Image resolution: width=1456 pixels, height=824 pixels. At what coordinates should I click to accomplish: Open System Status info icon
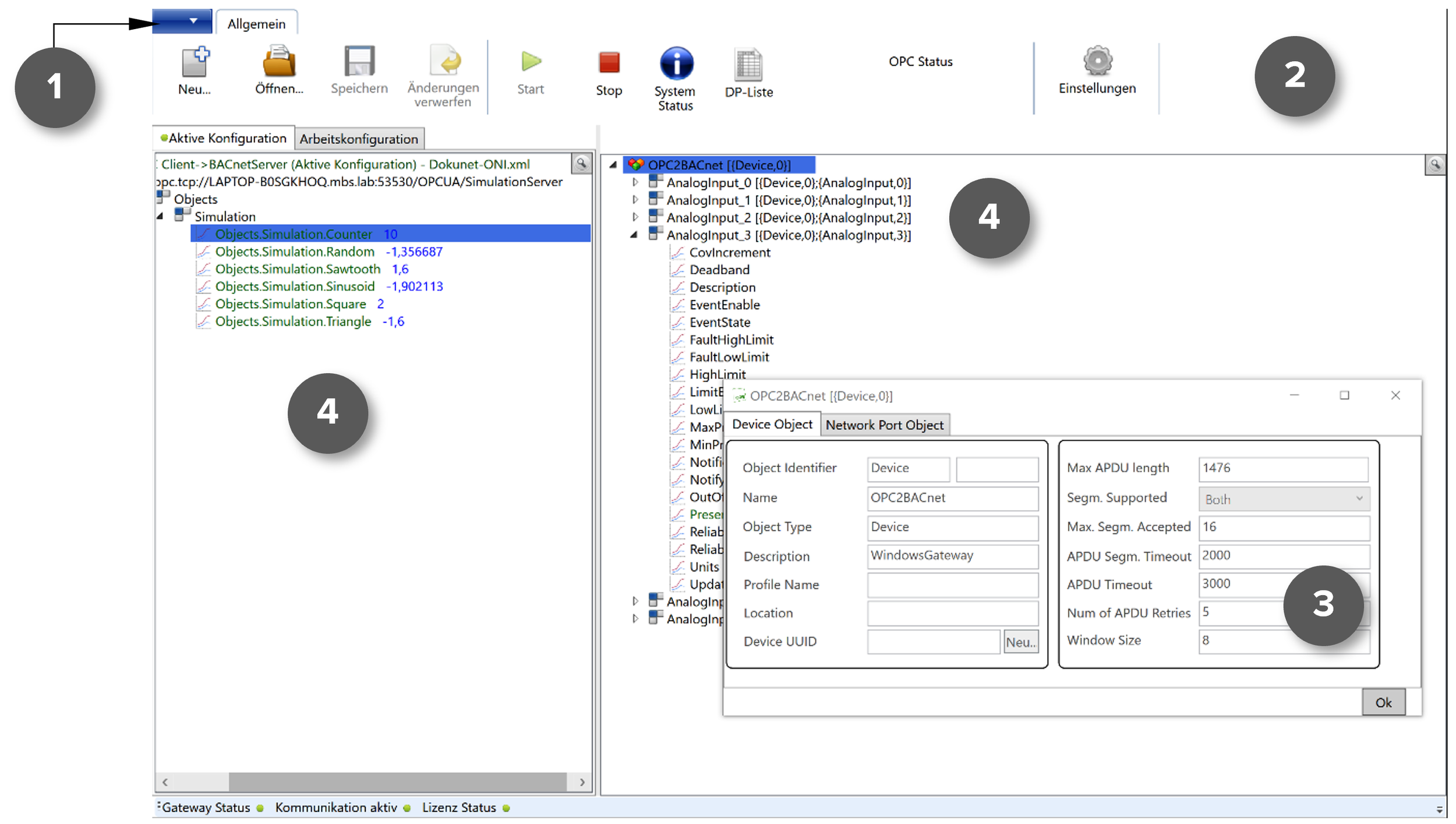(676, 63)
